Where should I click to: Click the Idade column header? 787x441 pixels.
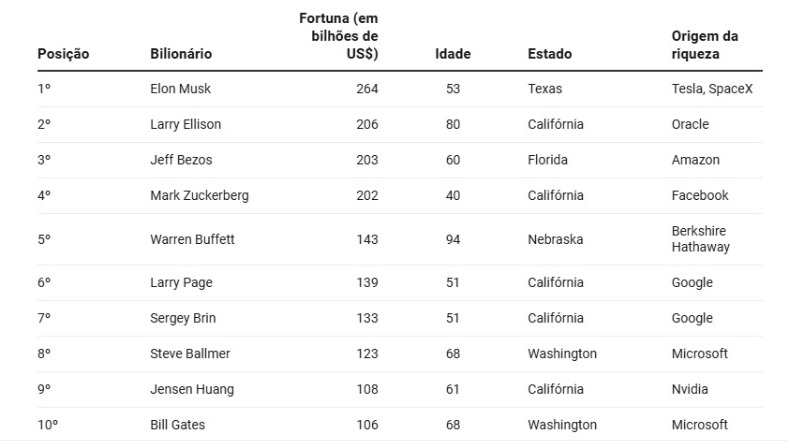click(453, 54)
